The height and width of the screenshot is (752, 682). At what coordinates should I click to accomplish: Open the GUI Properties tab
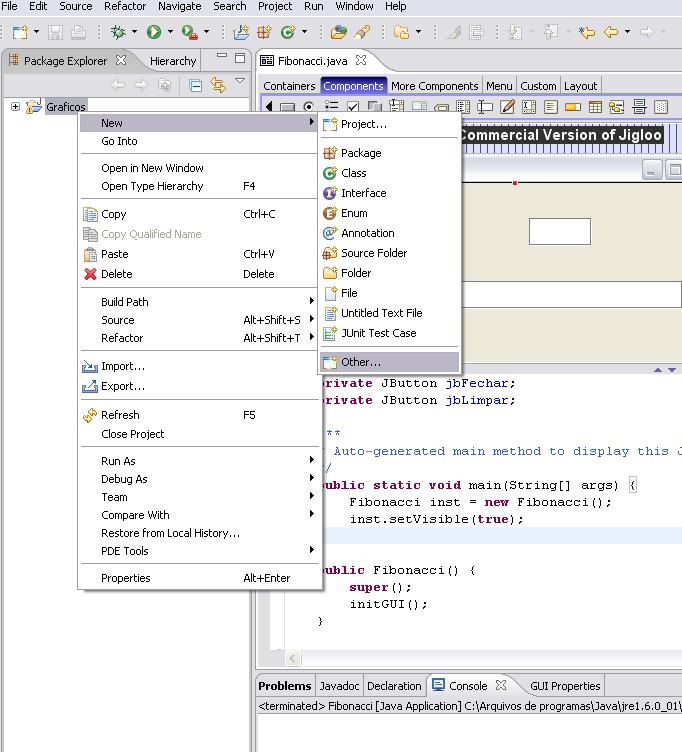[565, 686]
